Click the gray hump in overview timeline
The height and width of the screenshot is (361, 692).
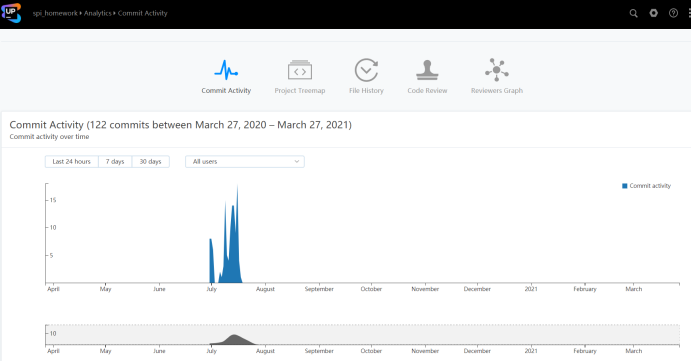(234, 339)
